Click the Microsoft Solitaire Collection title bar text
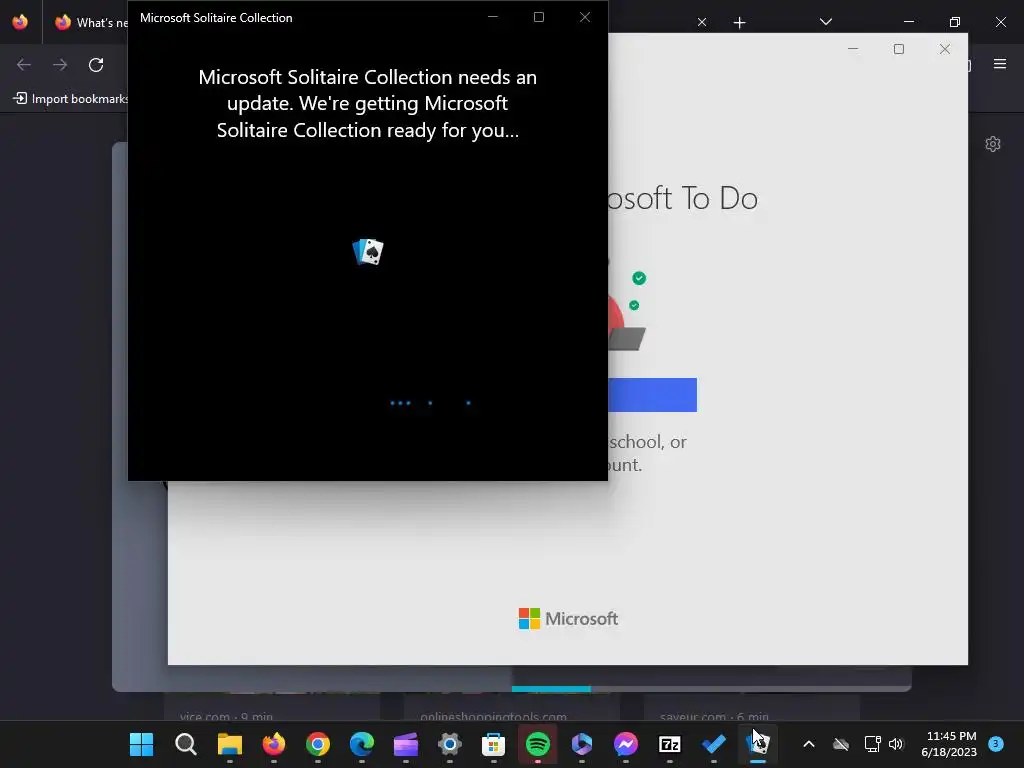The width and height of the screenshot is (1024, 768). (x=216, y=18)
